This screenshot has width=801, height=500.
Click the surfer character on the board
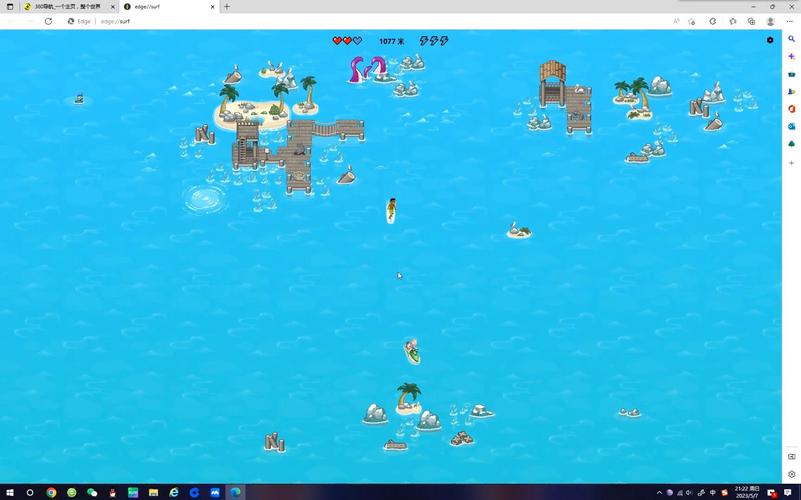tap(391, 210)
